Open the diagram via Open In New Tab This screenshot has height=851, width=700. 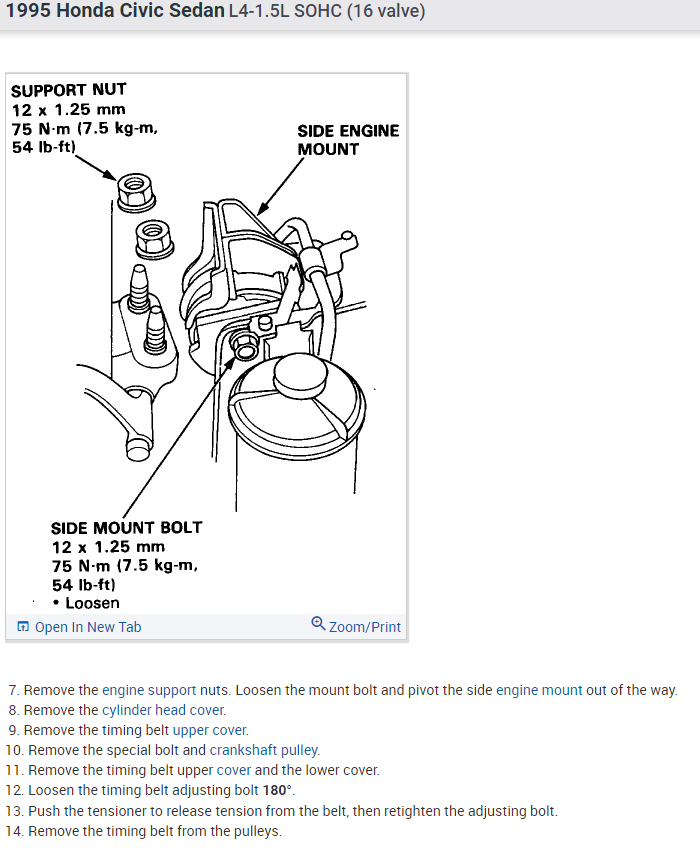88,627
